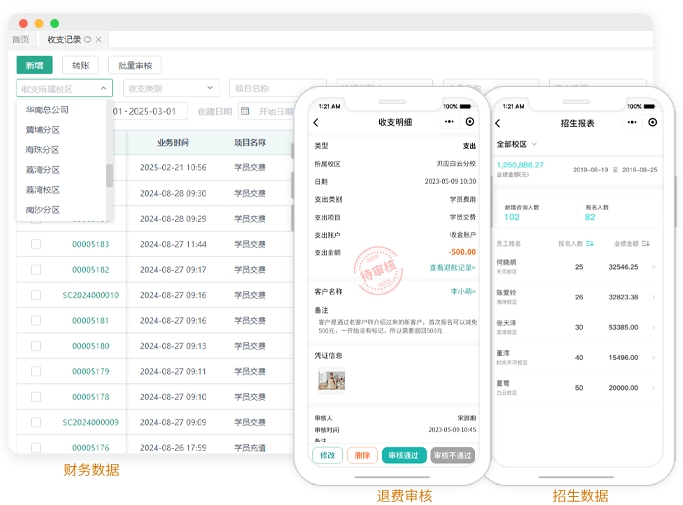Switch to the 首页 tab

tap(20, 40)
